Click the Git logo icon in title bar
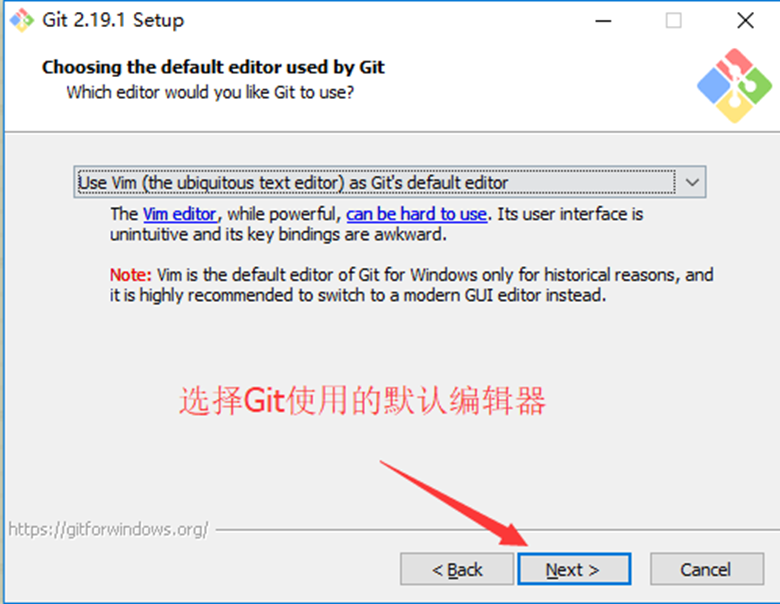This screenshot has width=780, height=604. point(22,20)
